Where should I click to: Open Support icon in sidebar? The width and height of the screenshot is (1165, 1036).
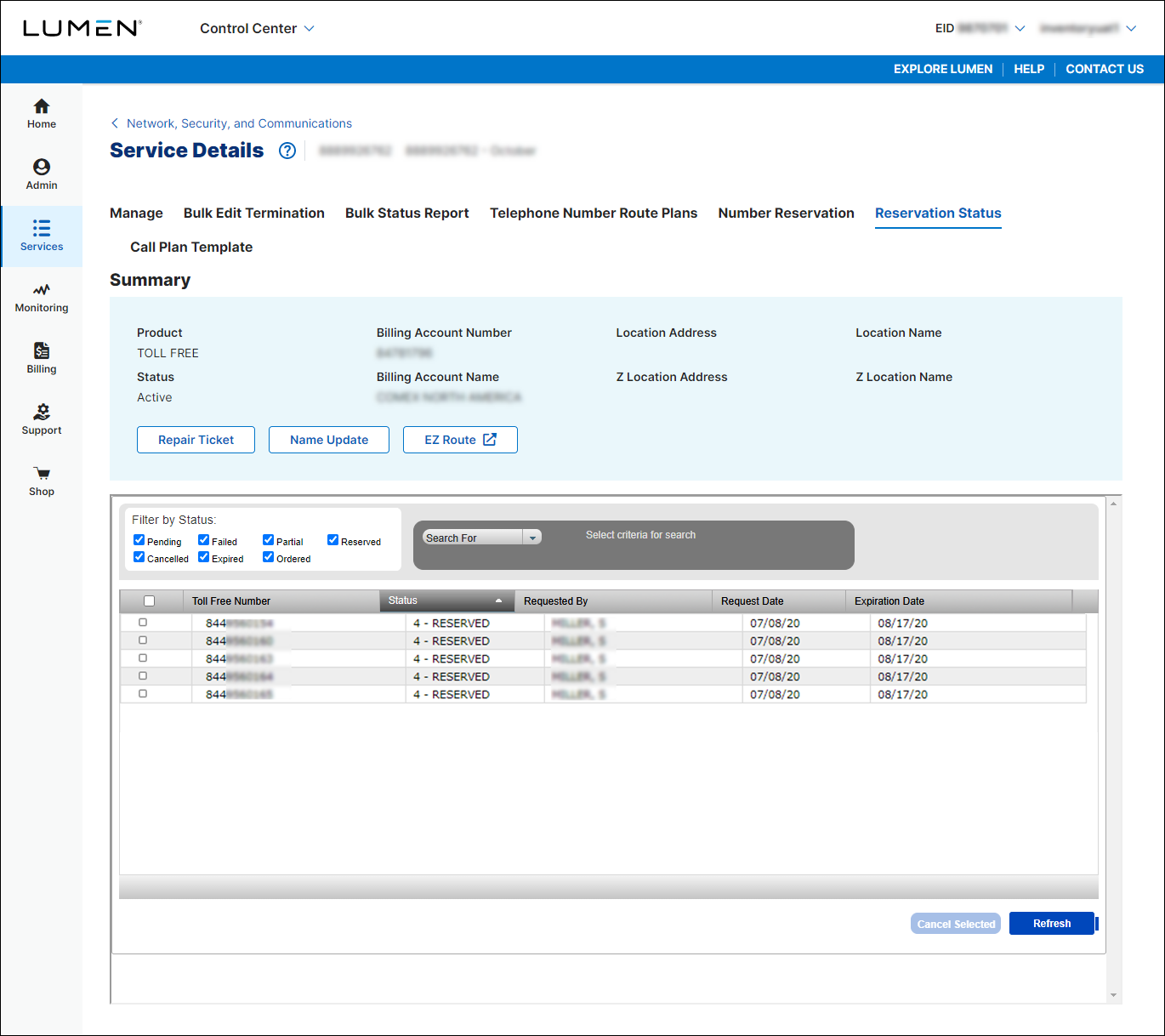42,412
